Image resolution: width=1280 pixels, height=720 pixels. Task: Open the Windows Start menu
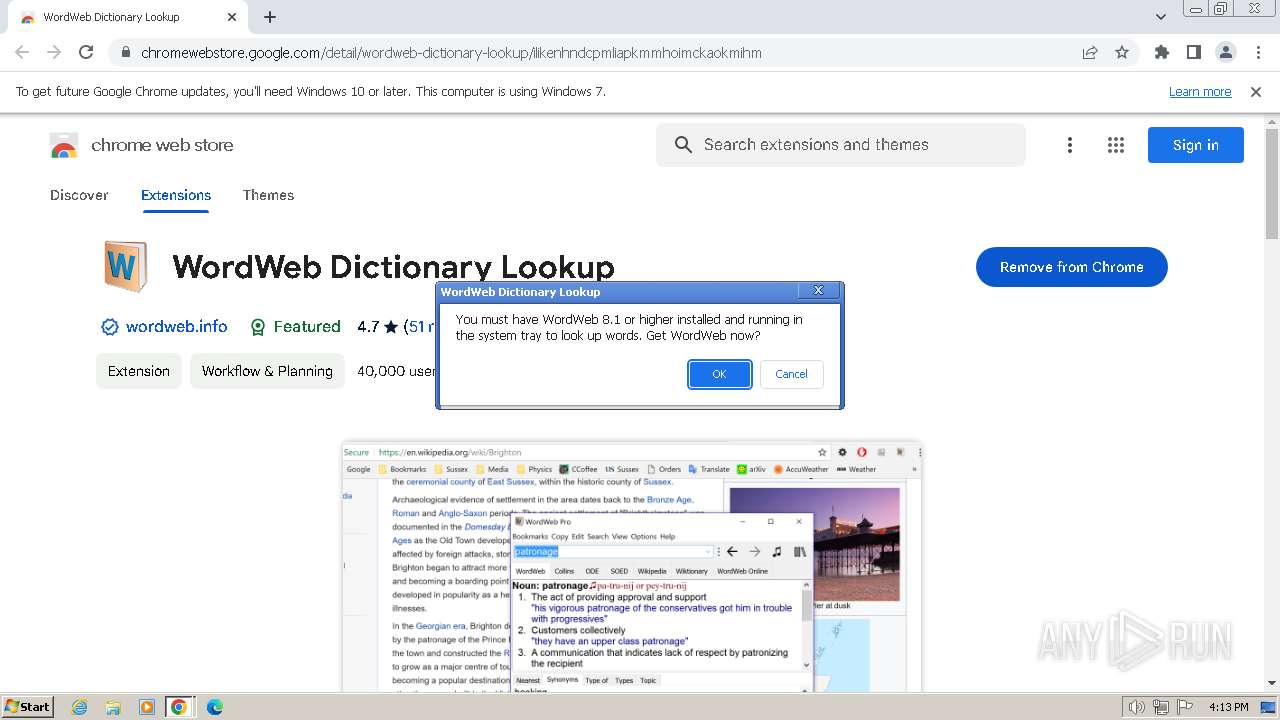pos(28,707)
